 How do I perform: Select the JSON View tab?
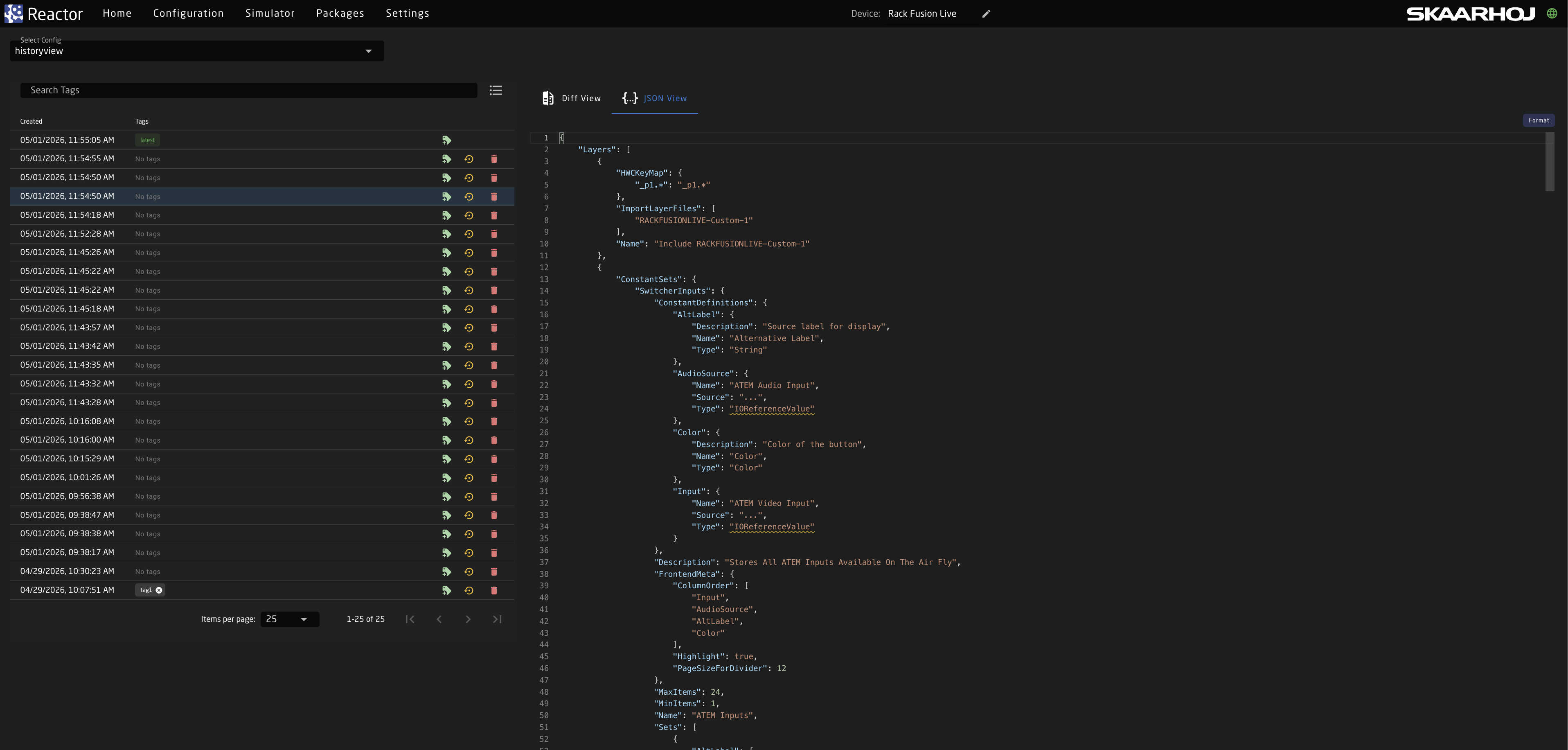coord(654,98)
